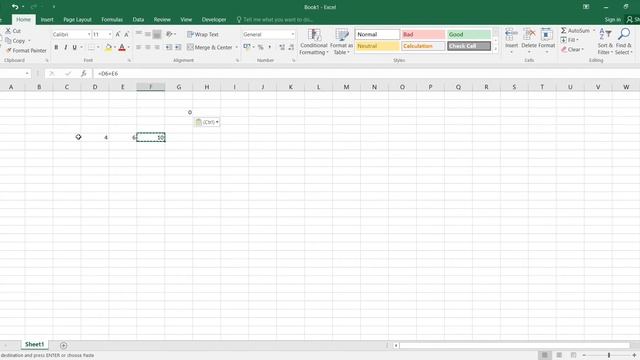Set Middle Align vertical alignment
Image resolution: width=640 pixels, height=360 pixels.
pyautogui.click(x=148, y=34)
